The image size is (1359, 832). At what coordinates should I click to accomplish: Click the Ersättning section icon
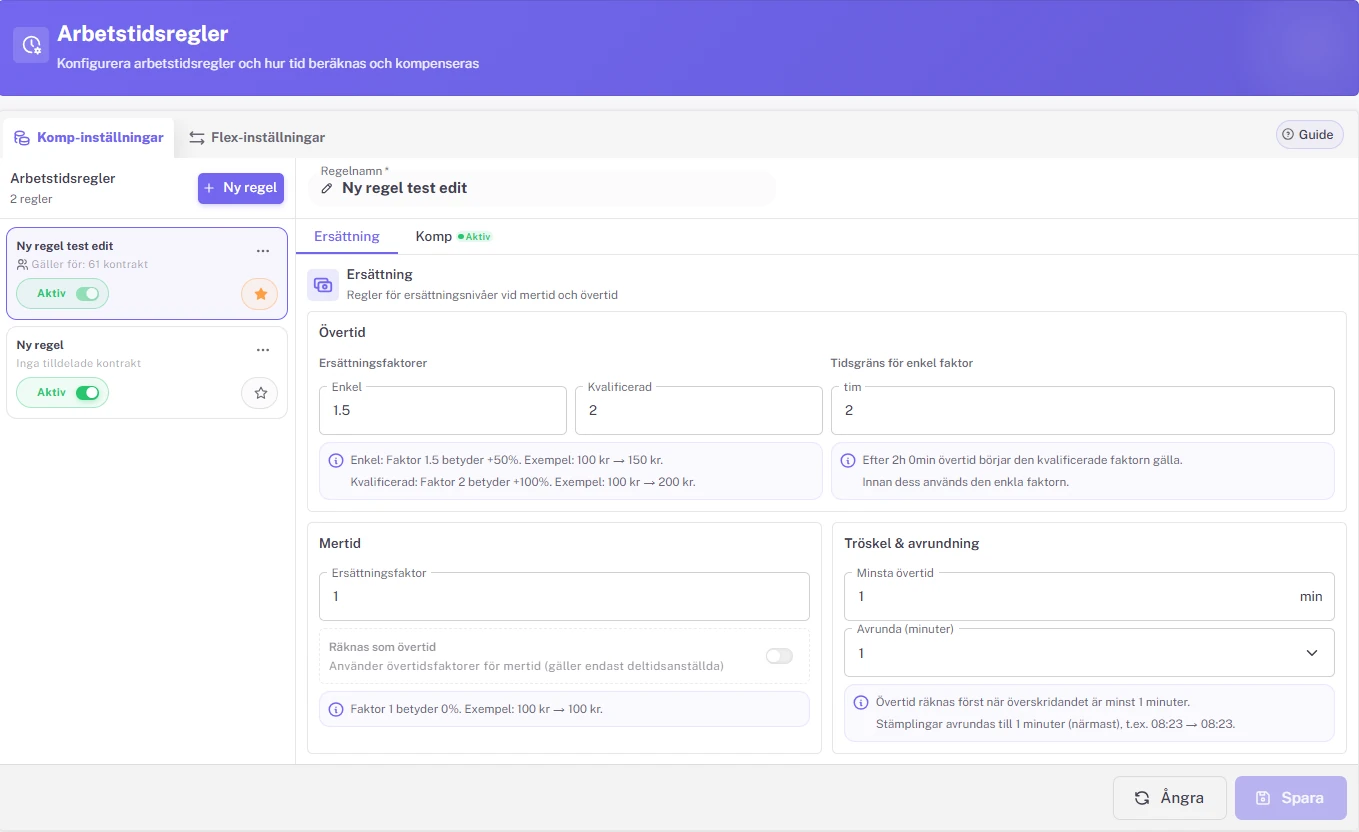click(x=323, y=285)
